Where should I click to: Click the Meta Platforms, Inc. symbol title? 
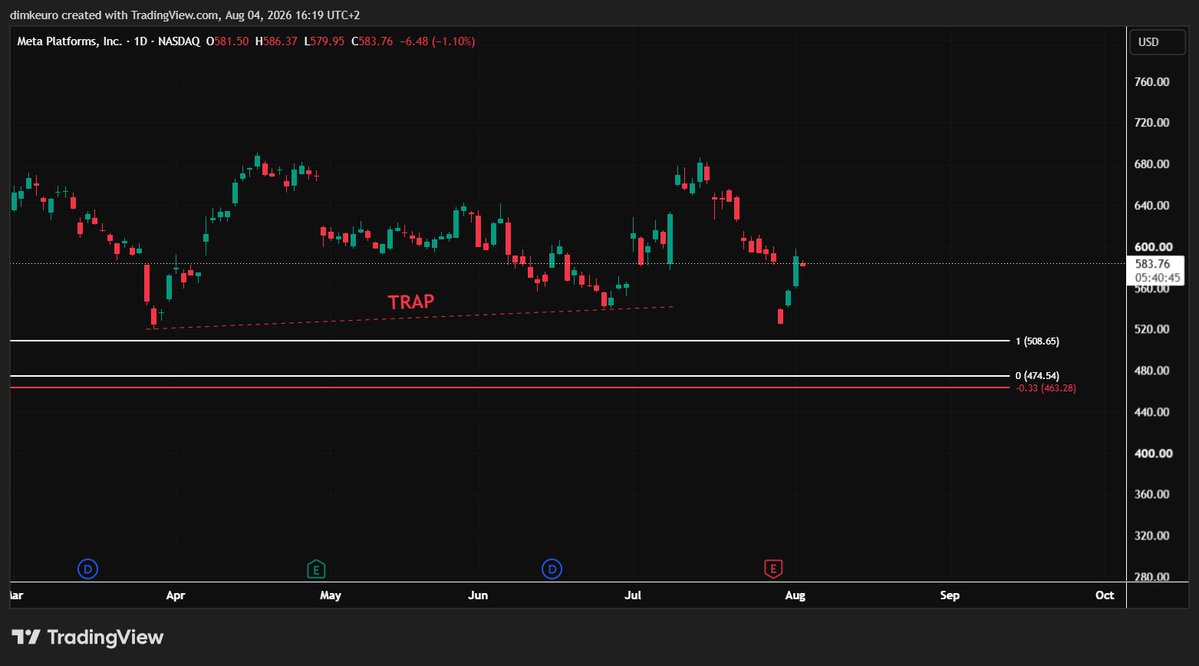70,41
